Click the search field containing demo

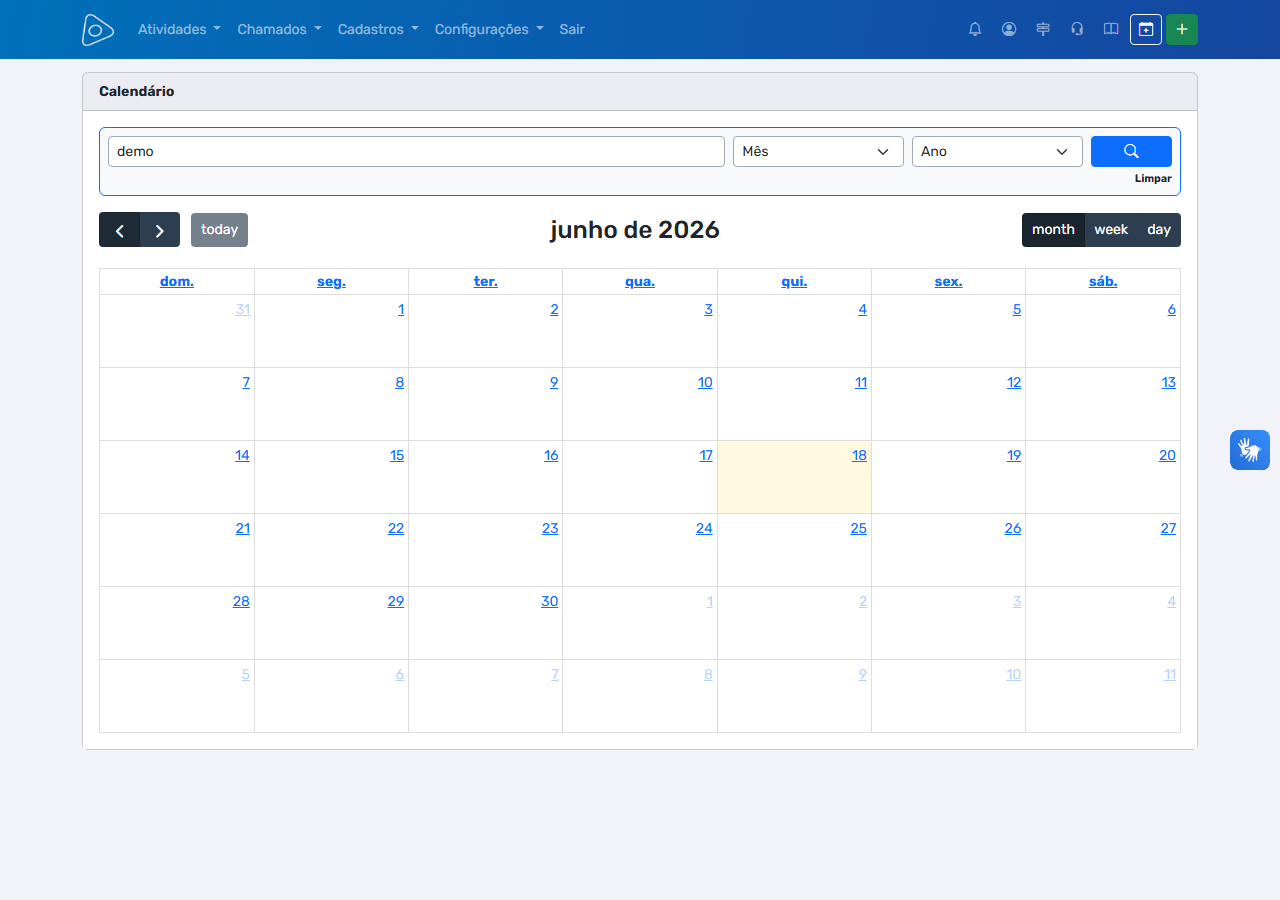click(x=416, y=151)
